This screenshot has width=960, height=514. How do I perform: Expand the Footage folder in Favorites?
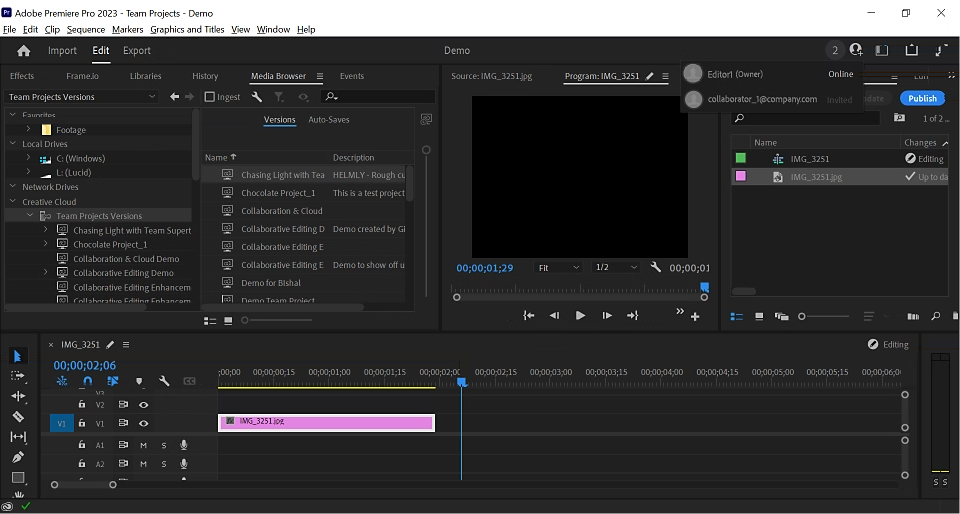click(29, 130)
